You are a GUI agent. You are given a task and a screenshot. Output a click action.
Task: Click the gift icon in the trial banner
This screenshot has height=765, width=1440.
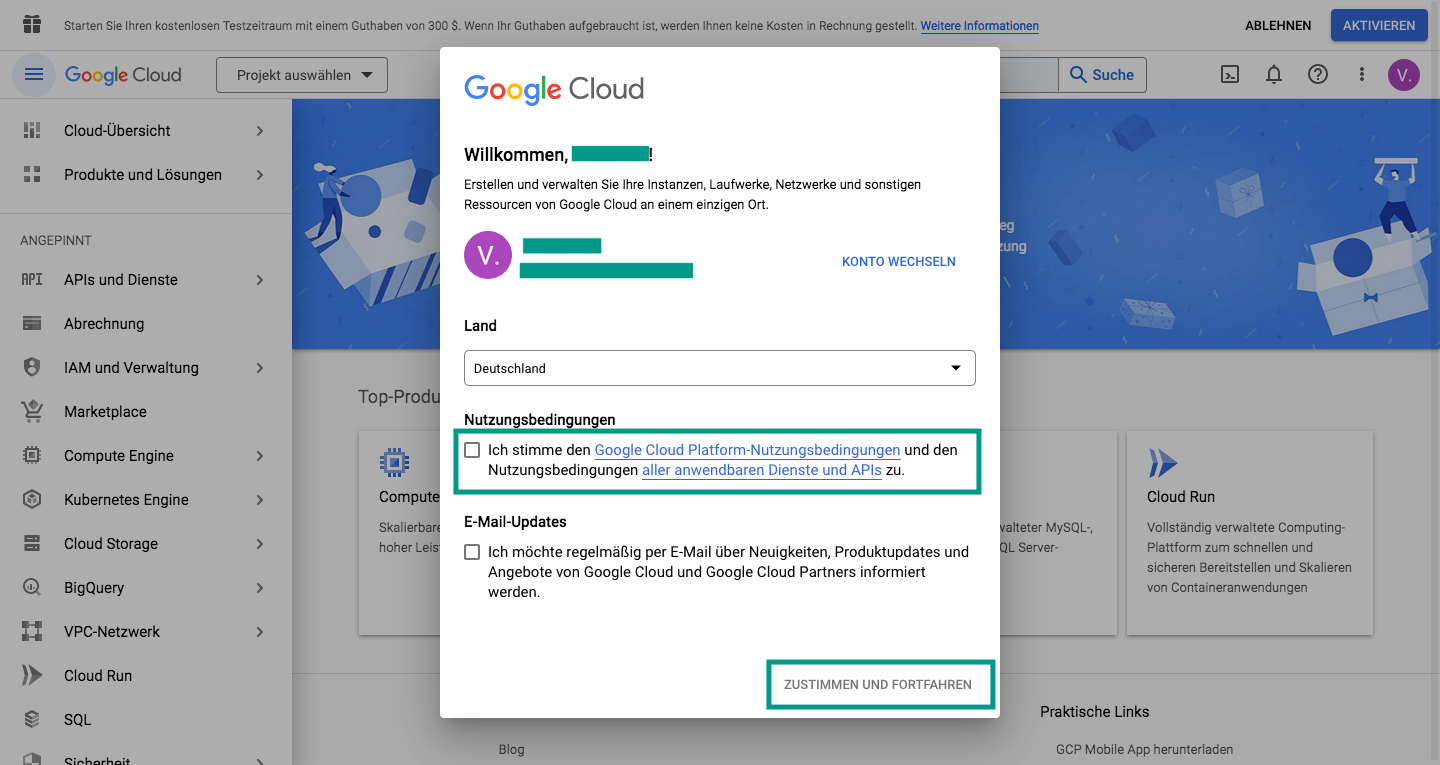point(32,25)
